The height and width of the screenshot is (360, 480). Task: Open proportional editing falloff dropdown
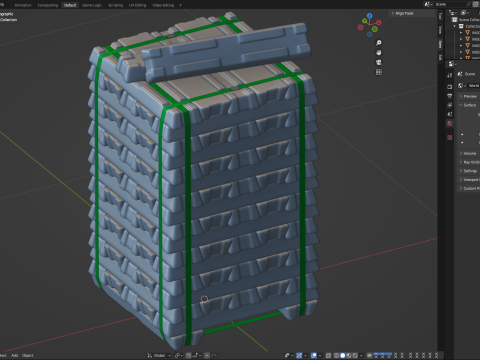click(x=214, y=355)
